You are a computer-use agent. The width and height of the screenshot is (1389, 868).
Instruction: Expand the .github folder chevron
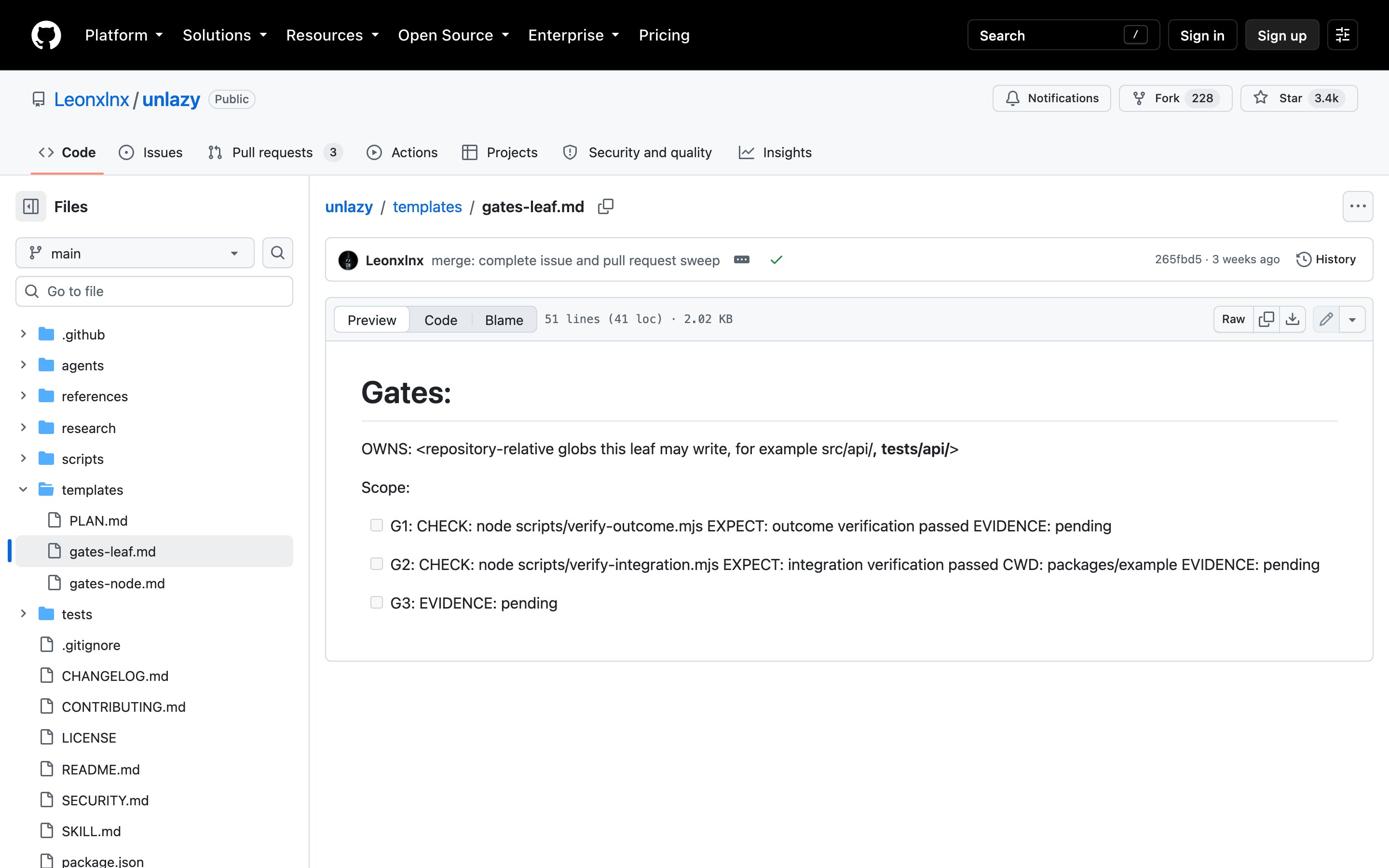pos(24,334)
